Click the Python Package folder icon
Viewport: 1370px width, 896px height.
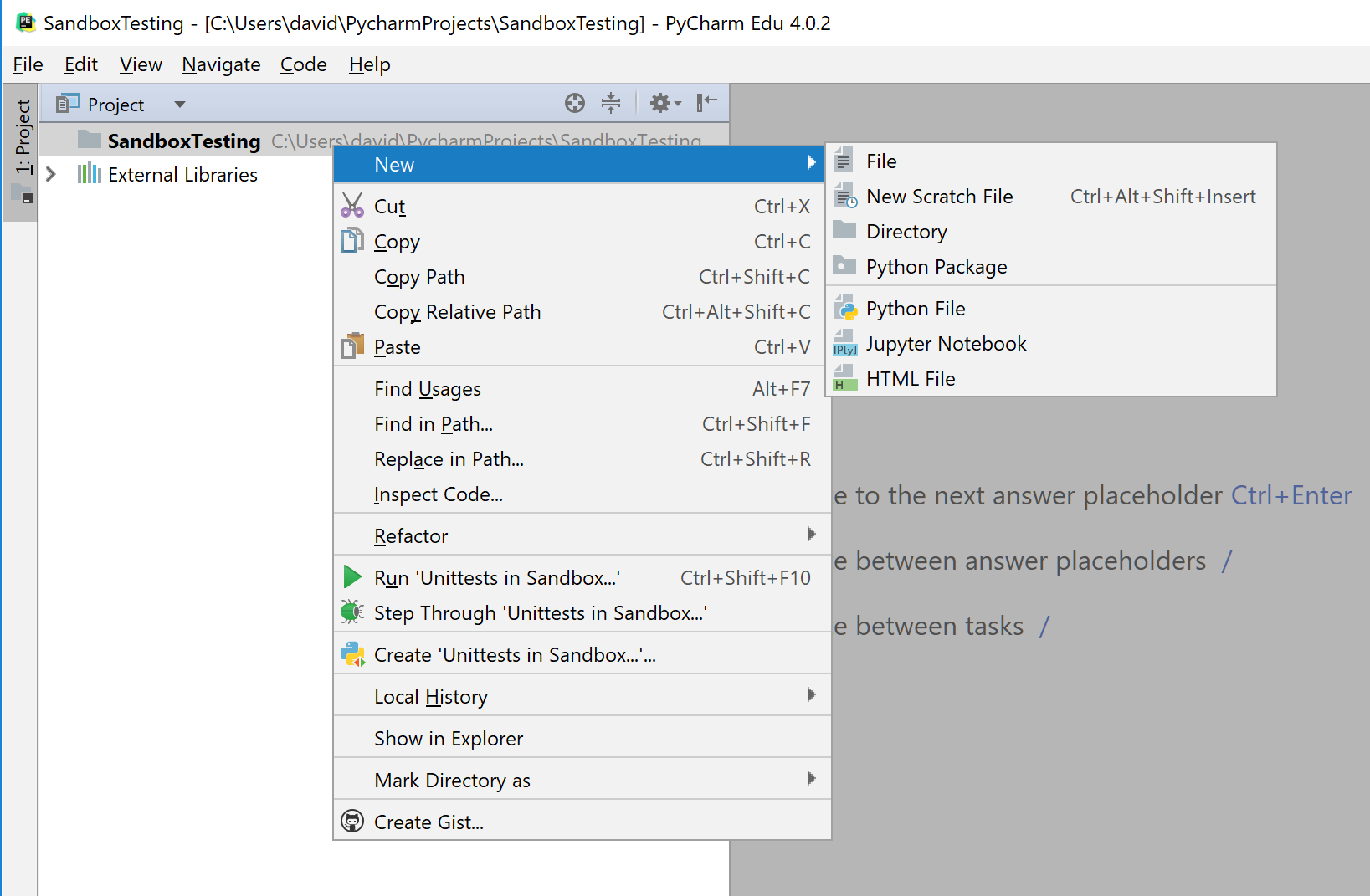(844, 265)
